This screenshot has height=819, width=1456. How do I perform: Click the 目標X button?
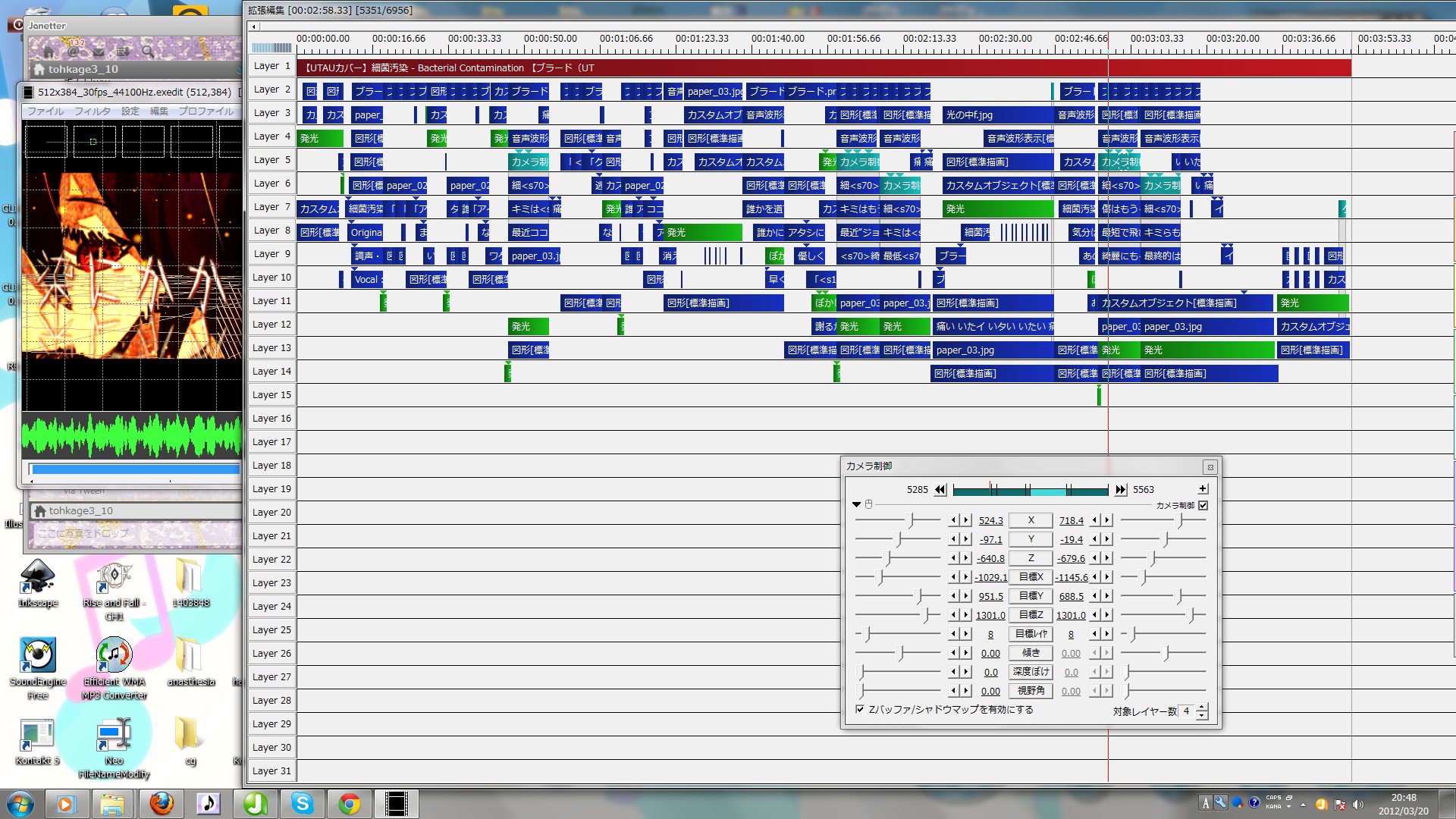pyautogui.click(x=1031, y=577)
